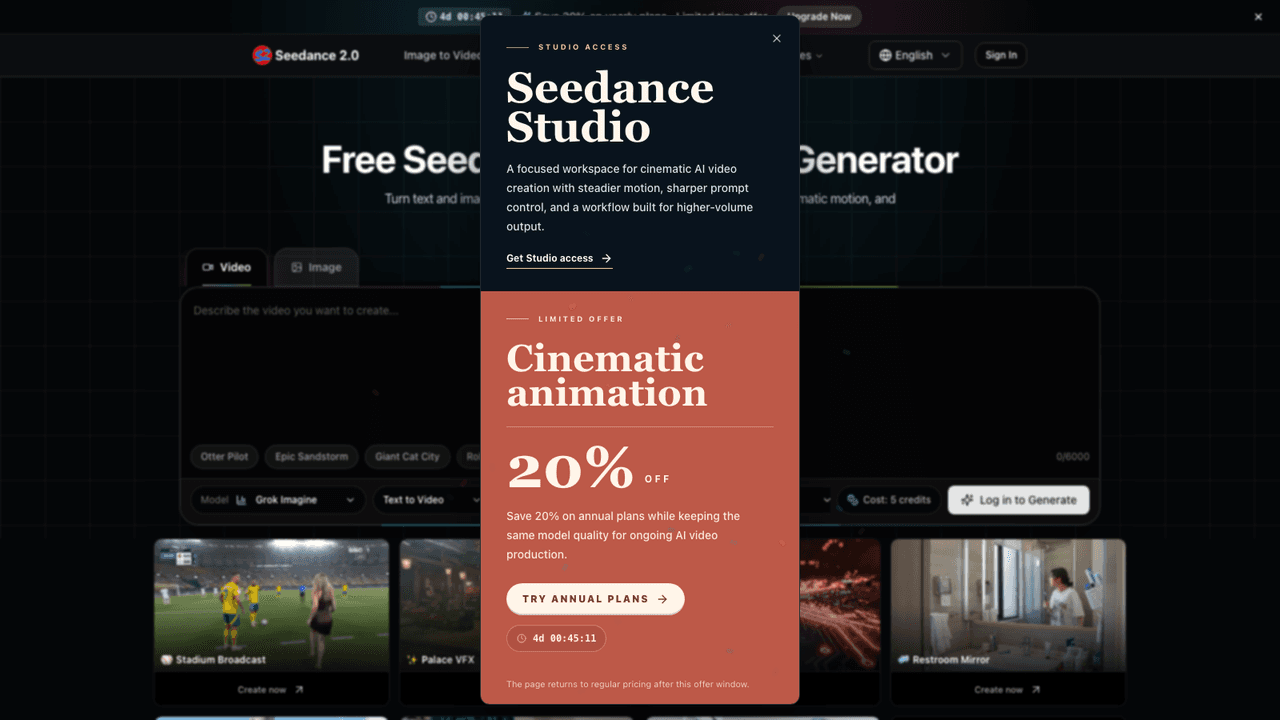Click the Cost: 5 credits indicator

(x=888, y=500)
